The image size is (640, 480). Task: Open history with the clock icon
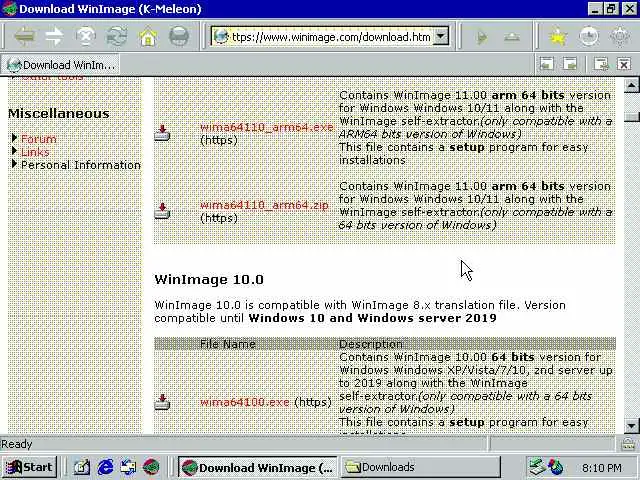pyautogui.click(x=589, y=37)
